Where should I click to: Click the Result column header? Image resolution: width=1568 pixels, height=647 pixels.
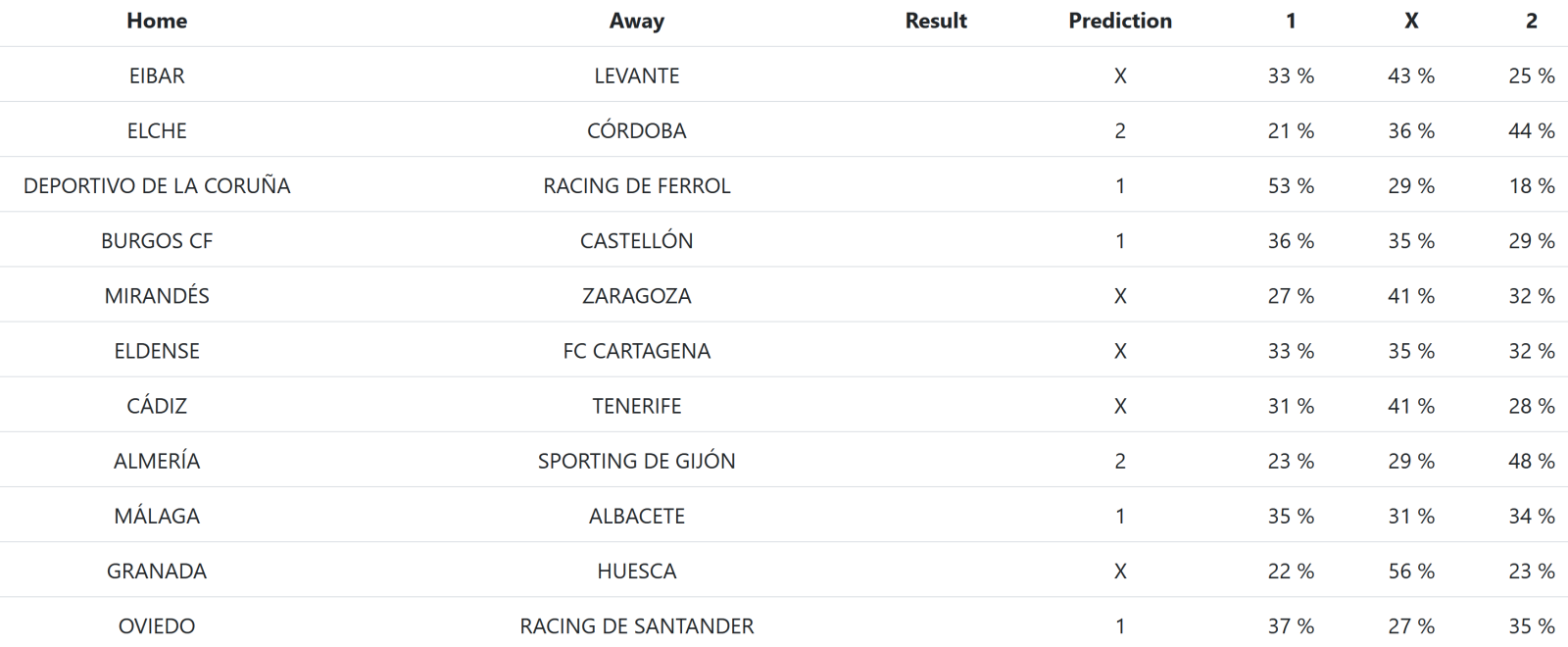click(x=936, y=21)
